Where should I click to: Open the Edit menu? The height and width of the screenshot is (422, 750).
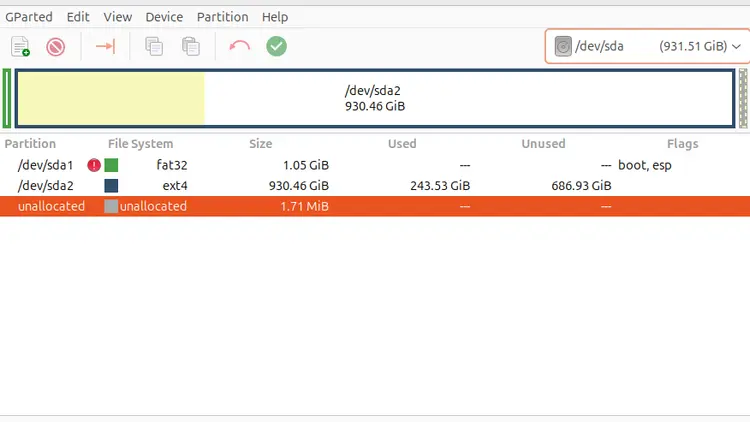(x=78, y=17)
